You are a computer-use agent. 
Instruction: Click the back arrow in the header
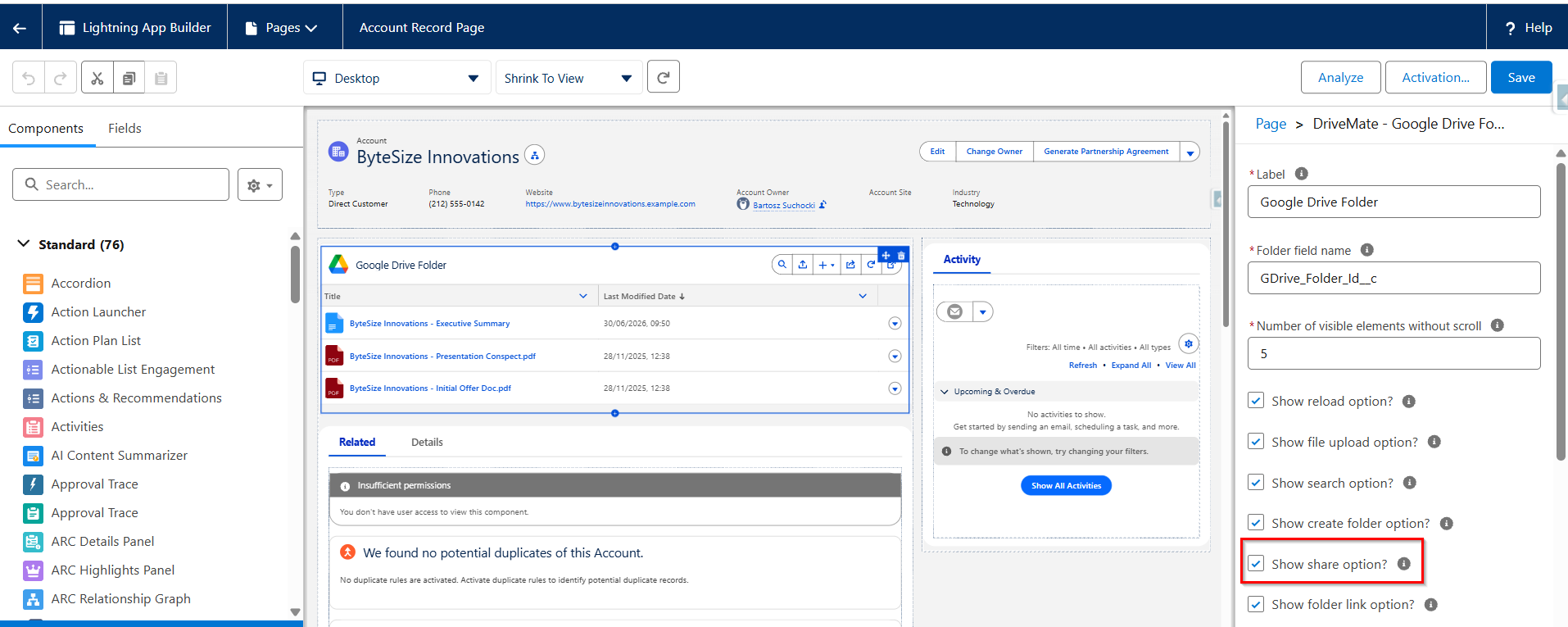20,28
